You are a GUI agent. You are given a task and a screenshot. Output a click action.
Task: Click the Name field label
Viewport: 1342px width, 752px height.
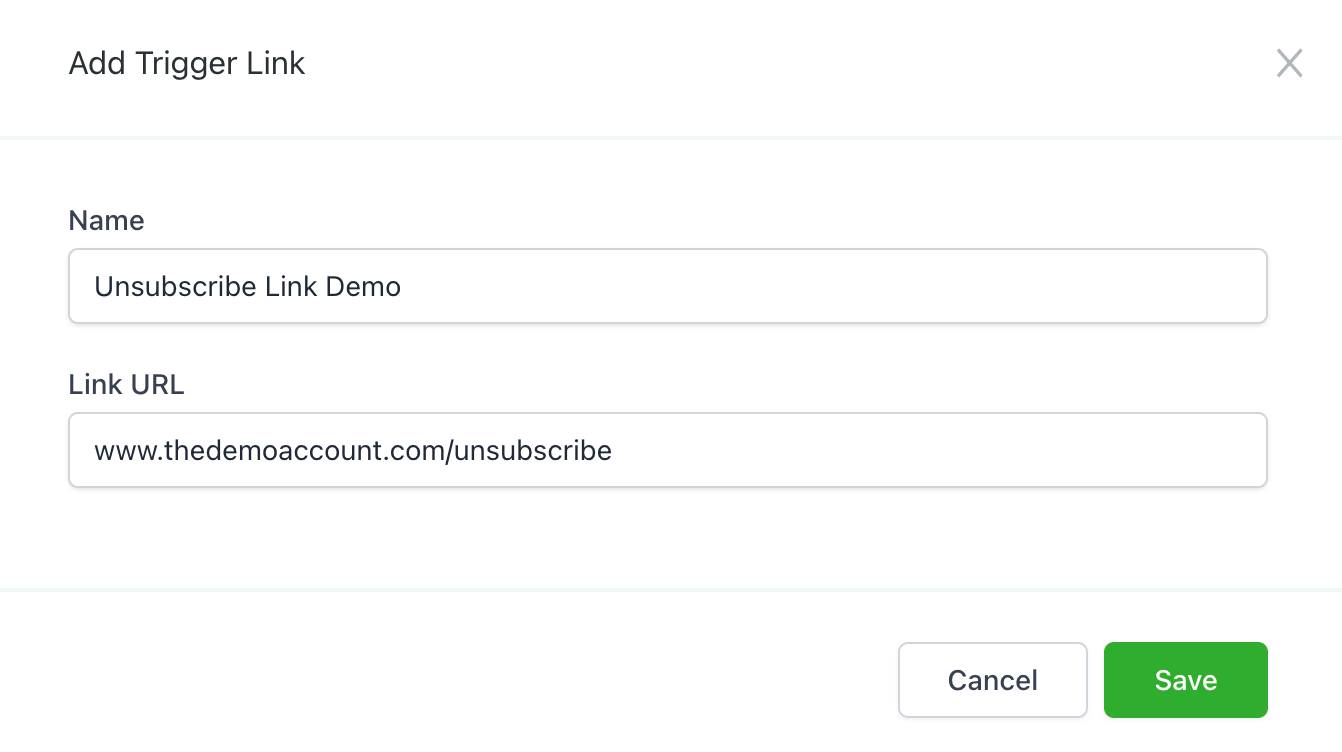click(x=106, y=221)
